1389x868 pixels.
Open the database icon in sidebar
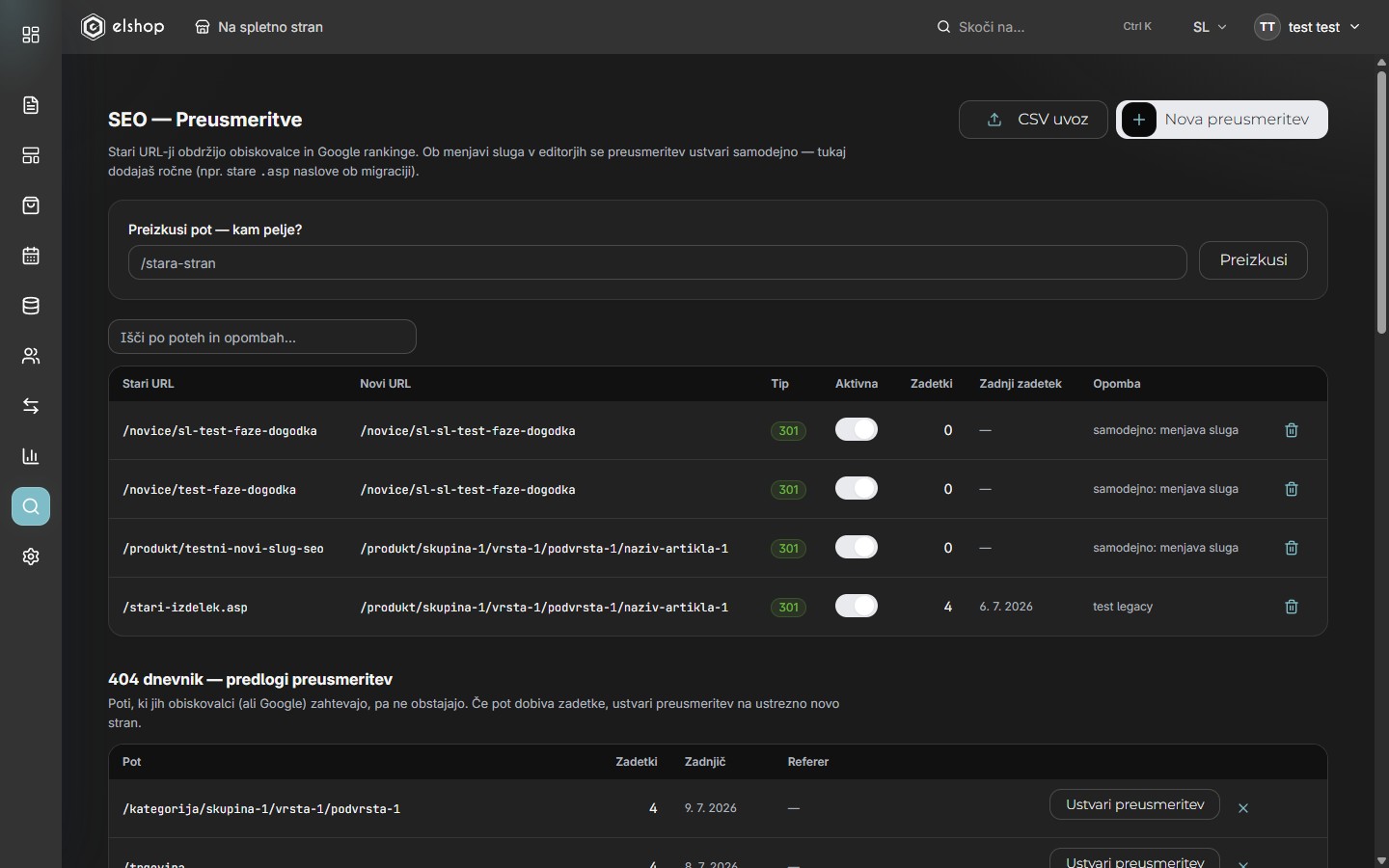tap(31, 306)
